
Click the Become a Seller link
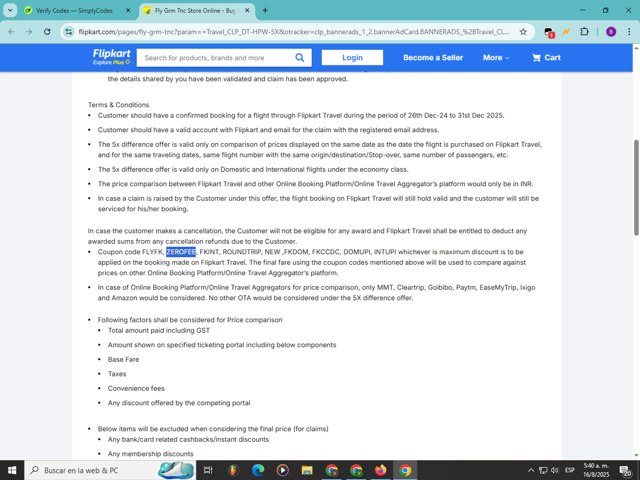point(433,58)
